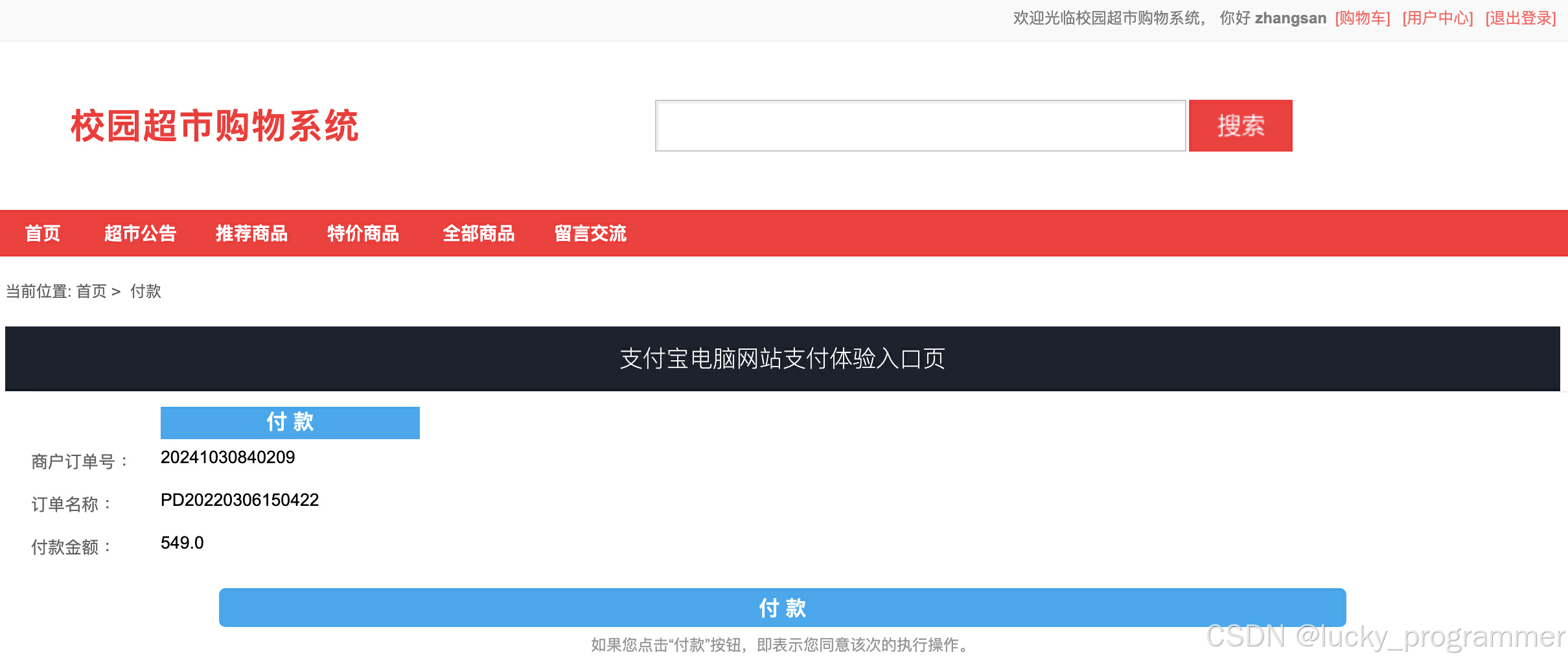Open the 超市公告 menu item
The height and width of the screenshot is (662, 1568).
click(x=140, y=233)
